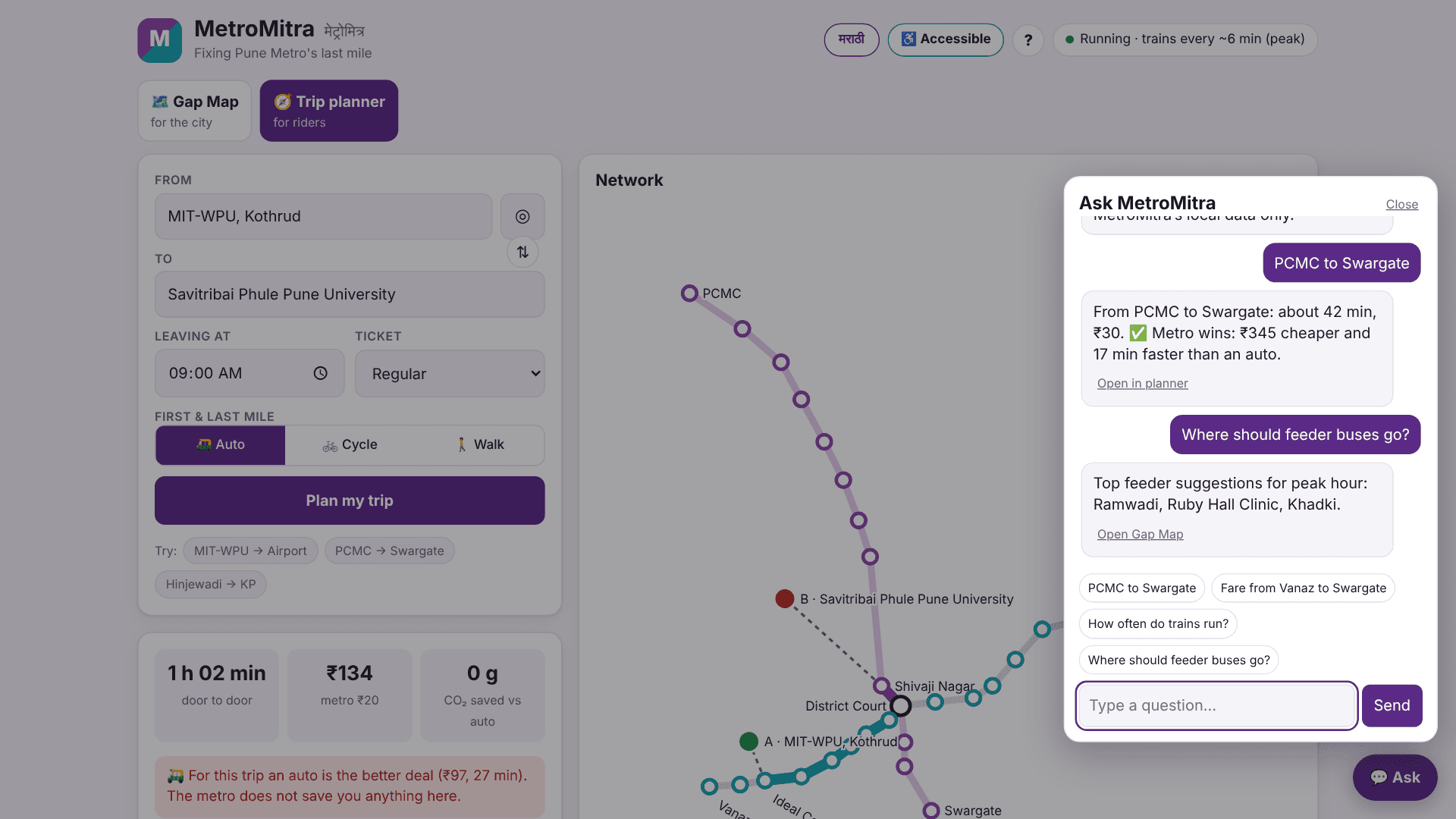The image size is (1456, 819).
Task: Click the red destination B marker
Action: [x=785, y=599]
